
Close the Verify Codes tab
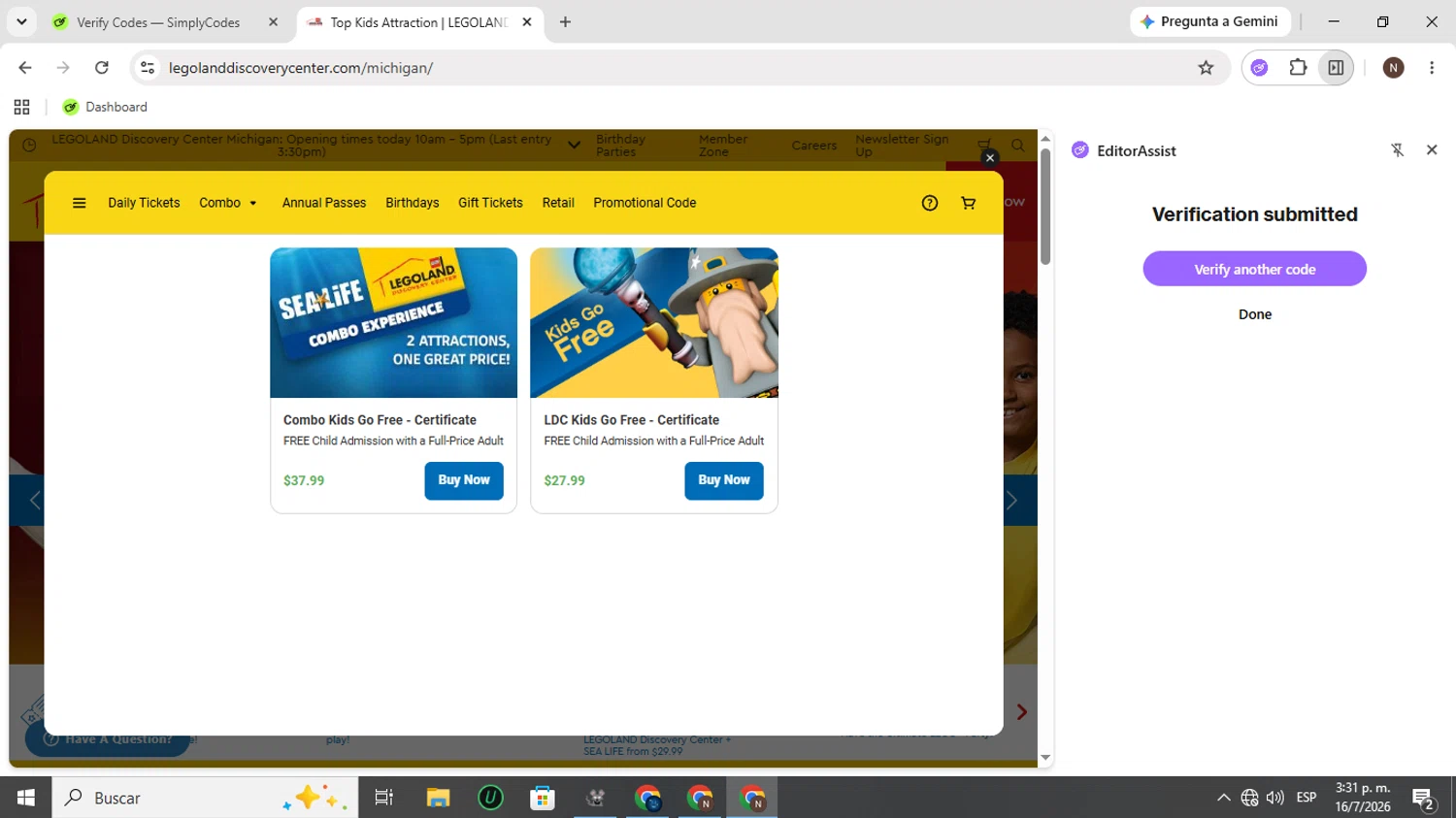coord(273,22)
